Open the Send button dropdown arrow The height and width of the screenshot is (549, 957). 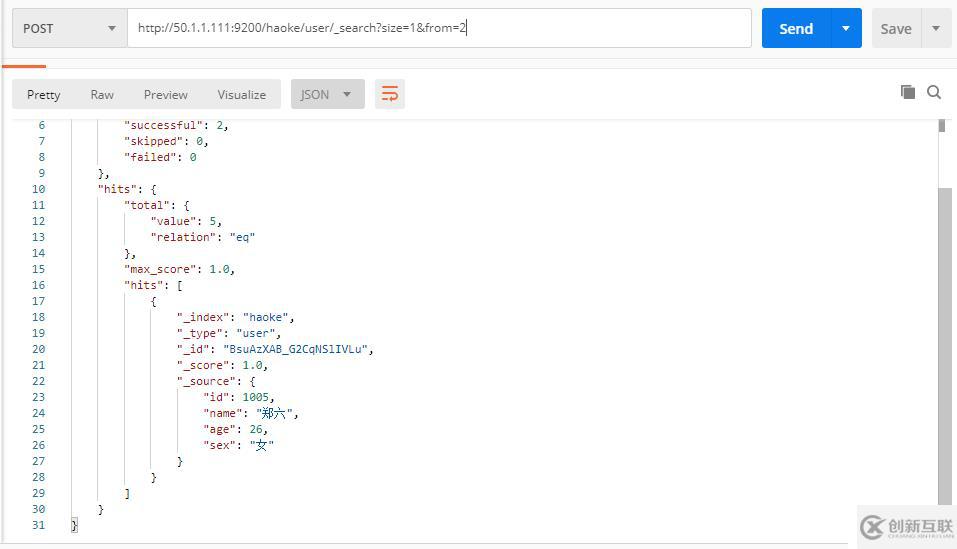[846, 28]
